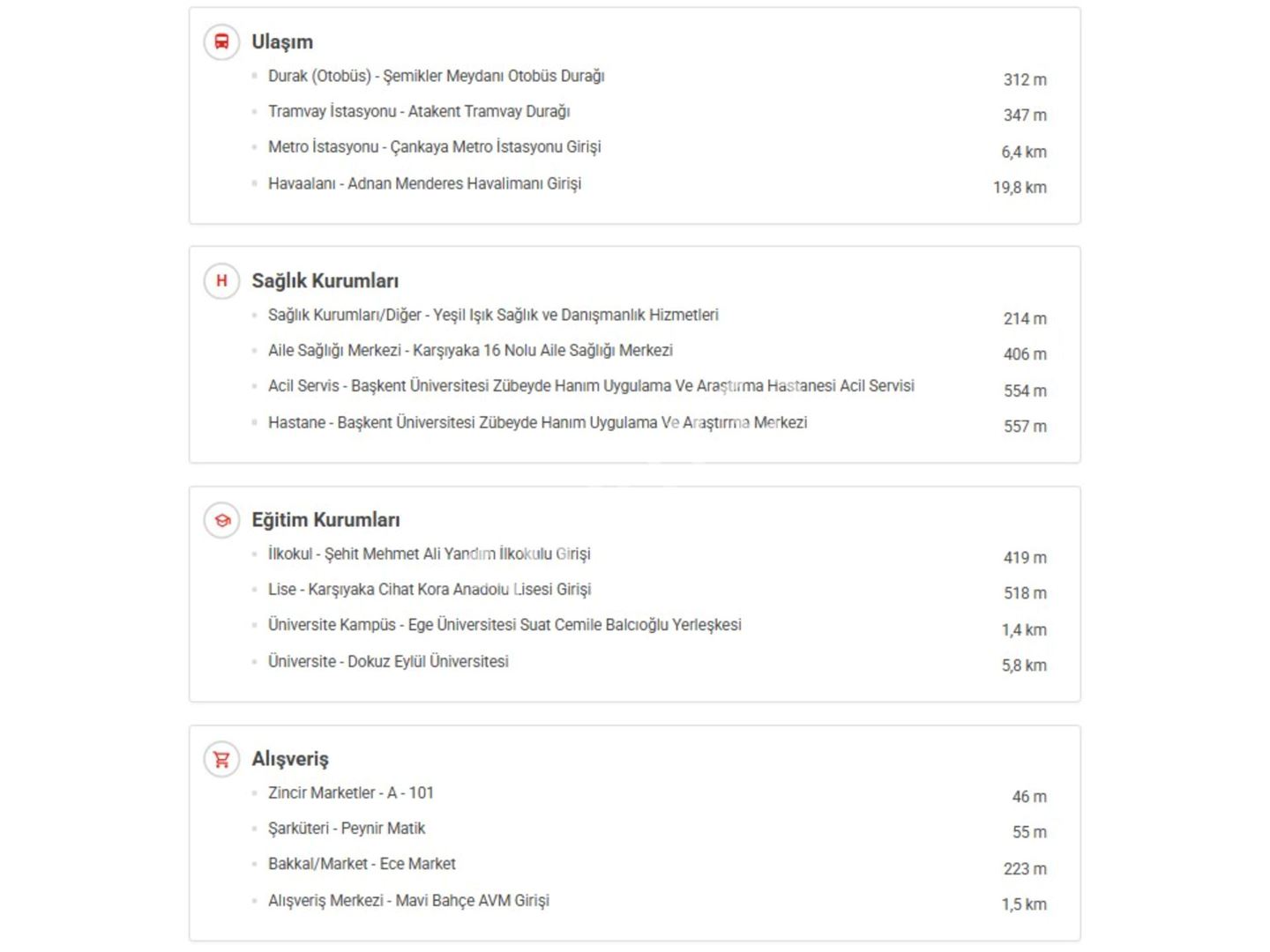Click the graduation cap icon for Eğitim Kurumları
1270x952 pixels.
click(x=221, y=520)
